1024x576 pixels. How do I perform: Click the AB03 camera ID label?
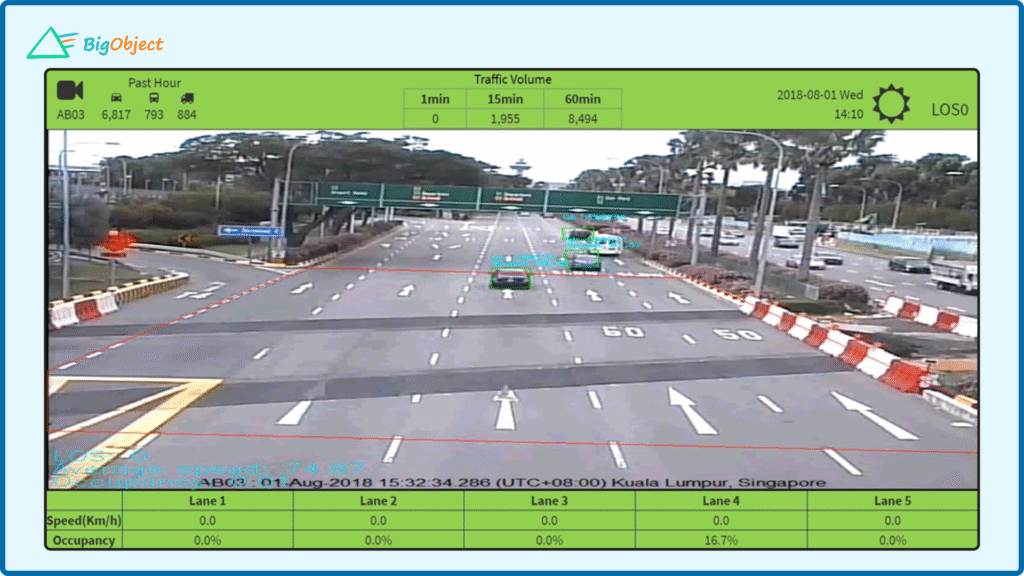(x=71, y=115)
